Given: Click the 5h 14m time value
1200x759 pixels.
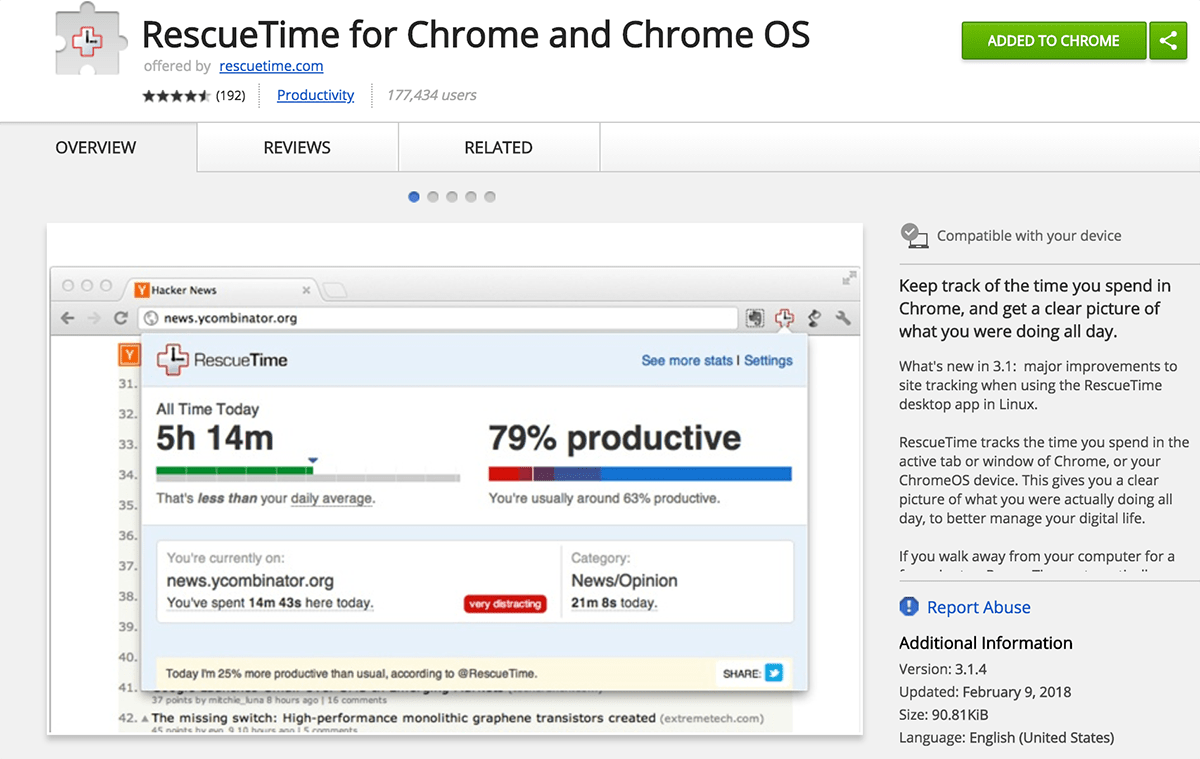Looking at the screenshot, I should click(214, 438).
